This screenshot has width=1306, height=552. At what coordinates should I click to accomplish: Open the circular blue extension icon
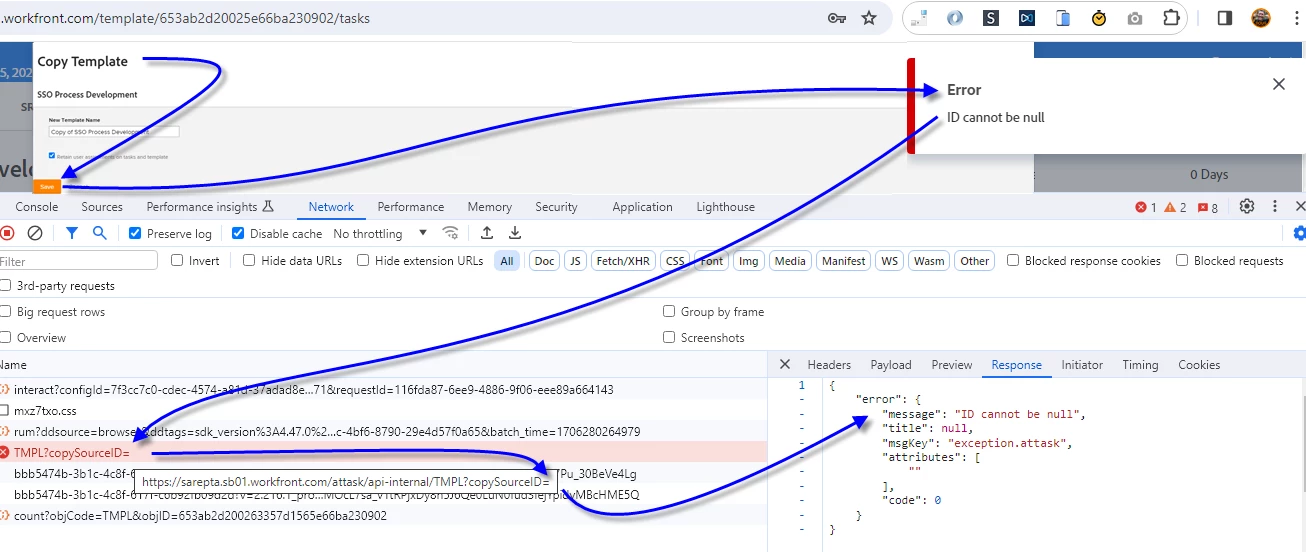[955, 18]
